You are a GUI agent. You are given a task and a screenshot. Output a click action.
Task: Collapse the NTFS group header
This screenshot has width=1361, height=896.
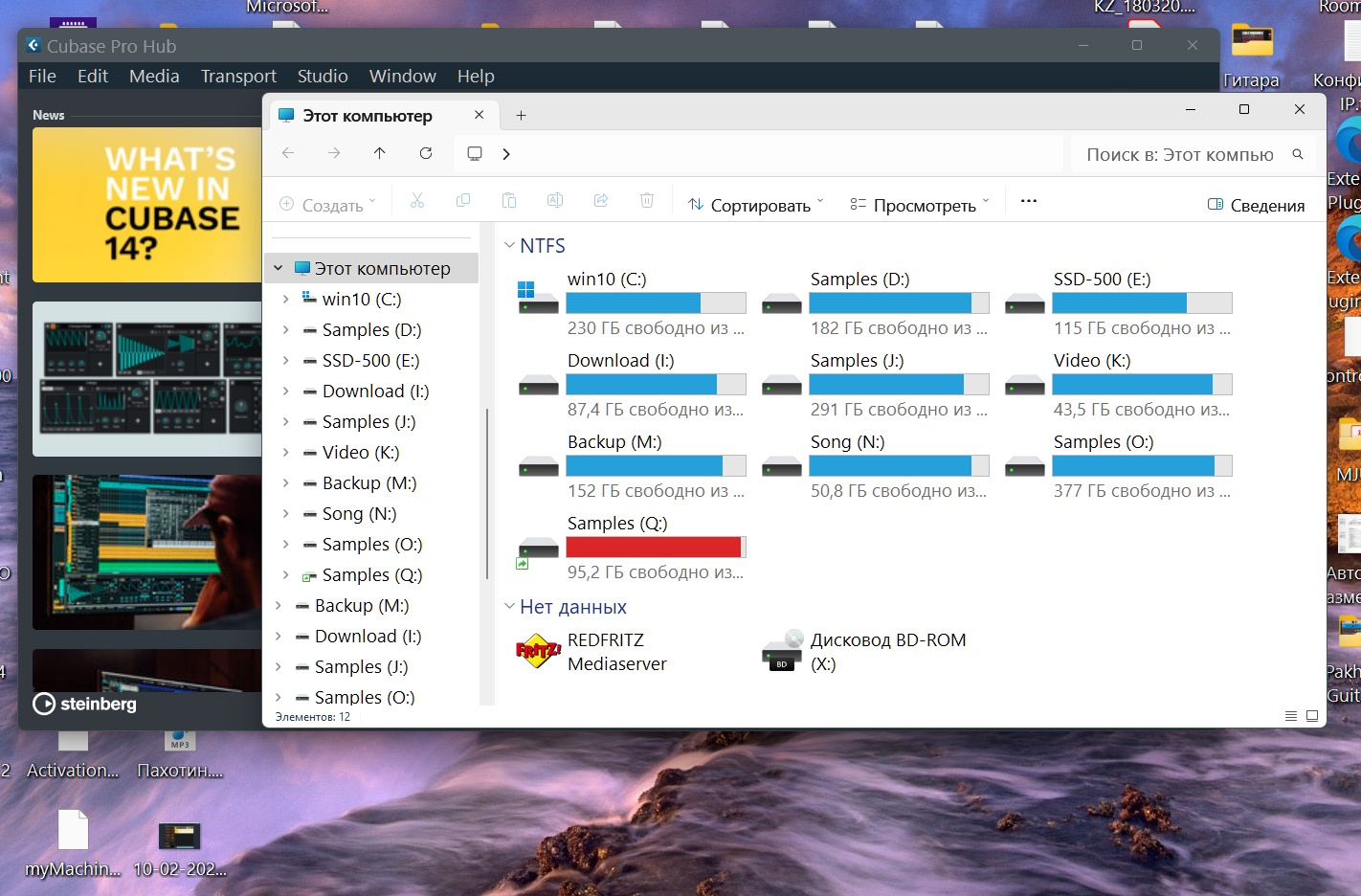click(x=510, y=246)
